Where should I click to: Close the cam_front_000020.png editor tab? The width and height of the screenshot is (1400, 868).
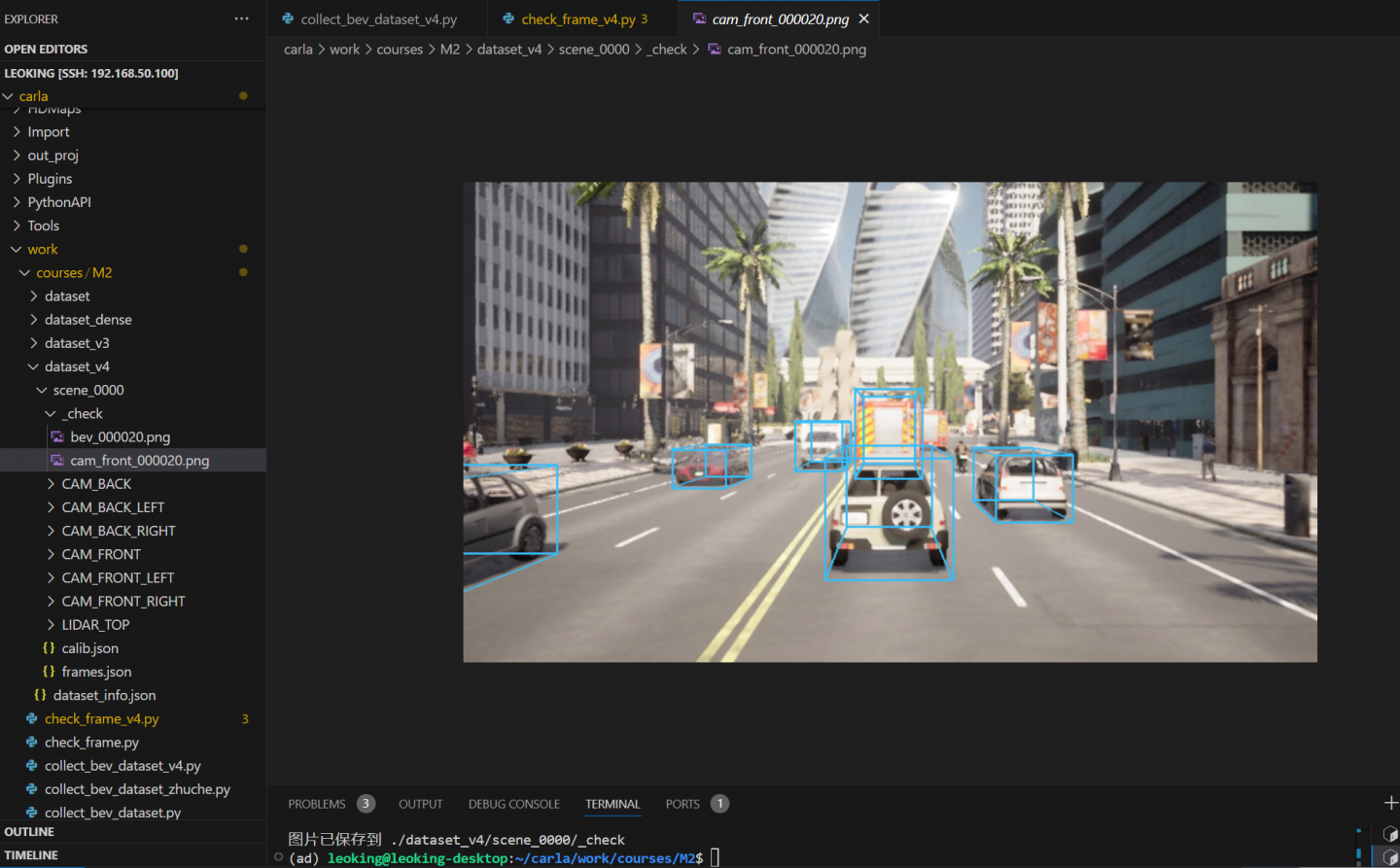tap(863, 18)
